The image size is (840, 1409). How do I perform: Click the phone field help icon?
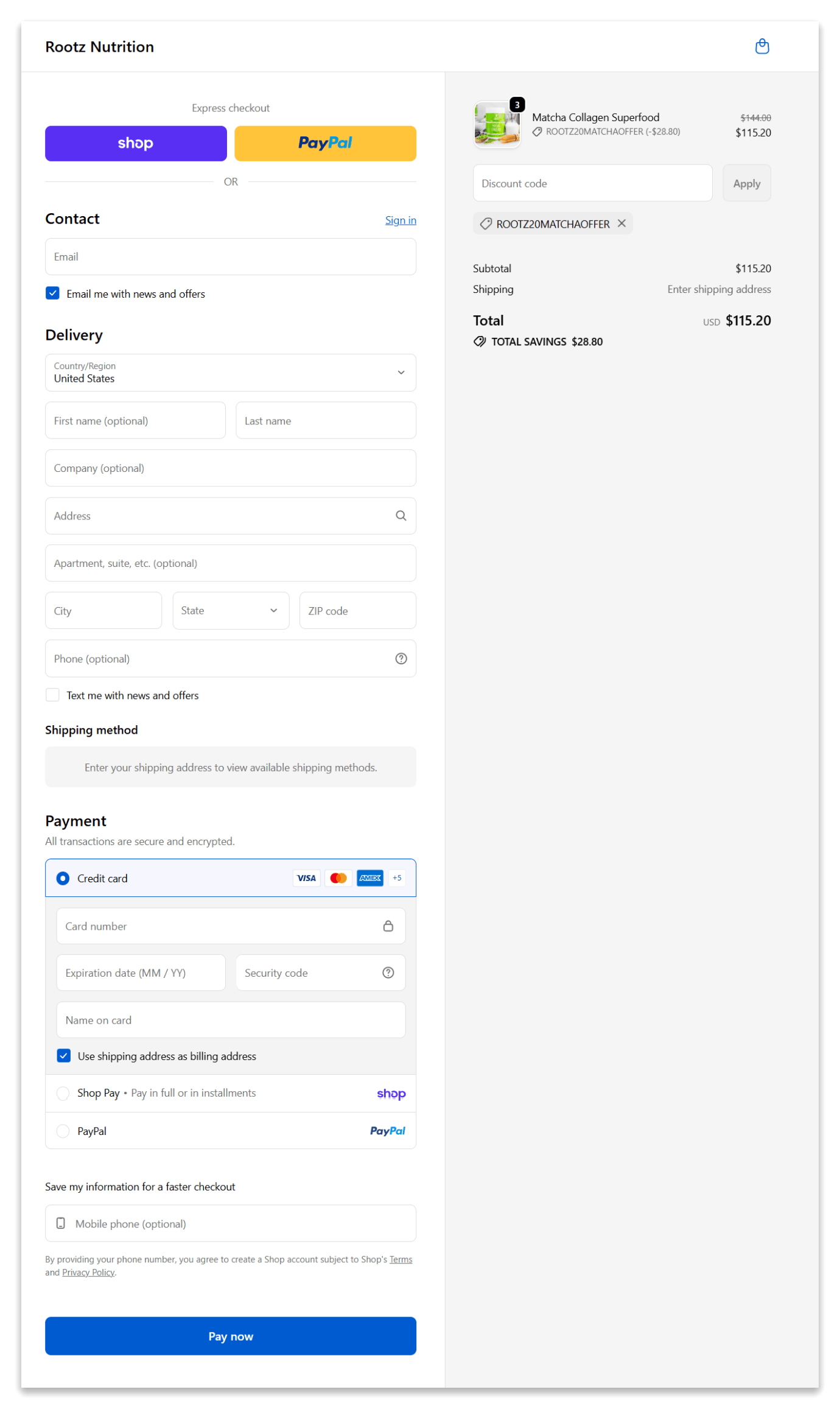401,658
